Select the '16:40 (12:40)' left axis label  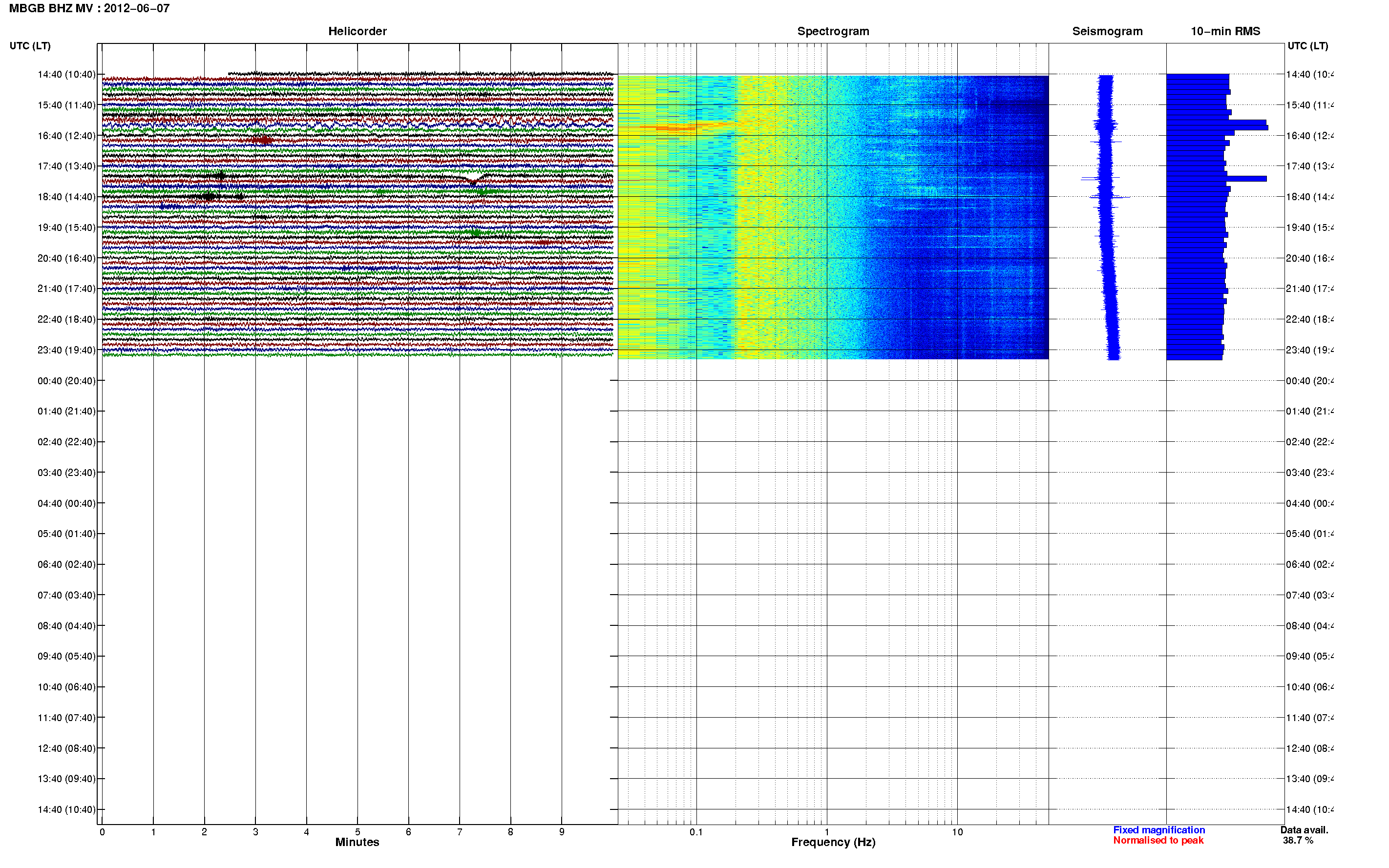(66, 136)
